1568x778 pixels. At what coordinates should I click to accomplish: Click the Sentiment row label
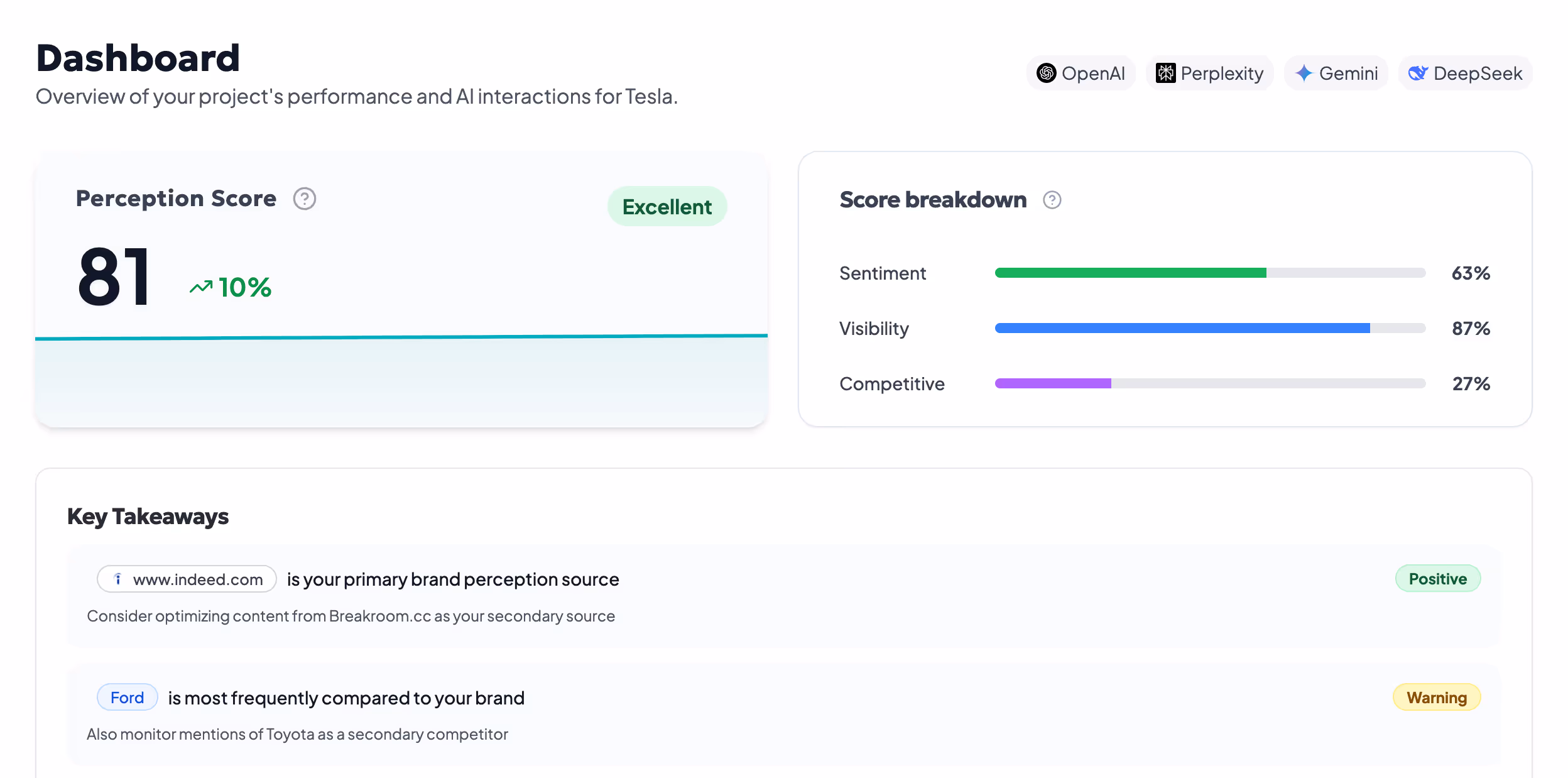pyautogui.click(x=883, y=273)
